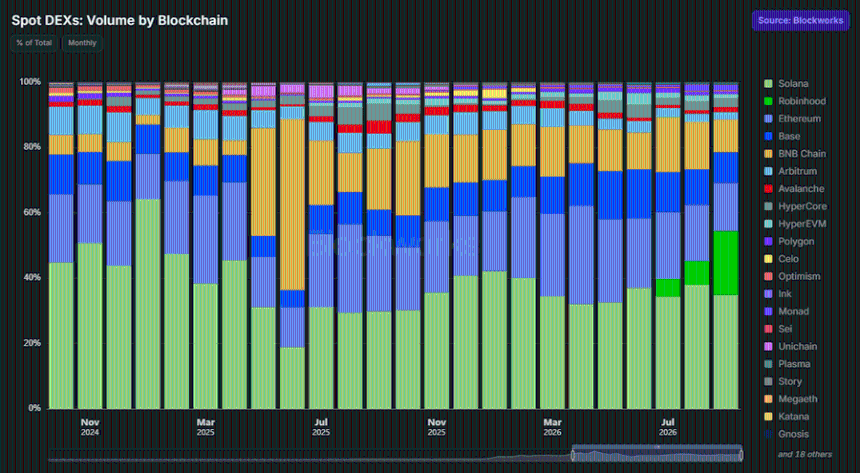Click the Sei legend entry

778,329
